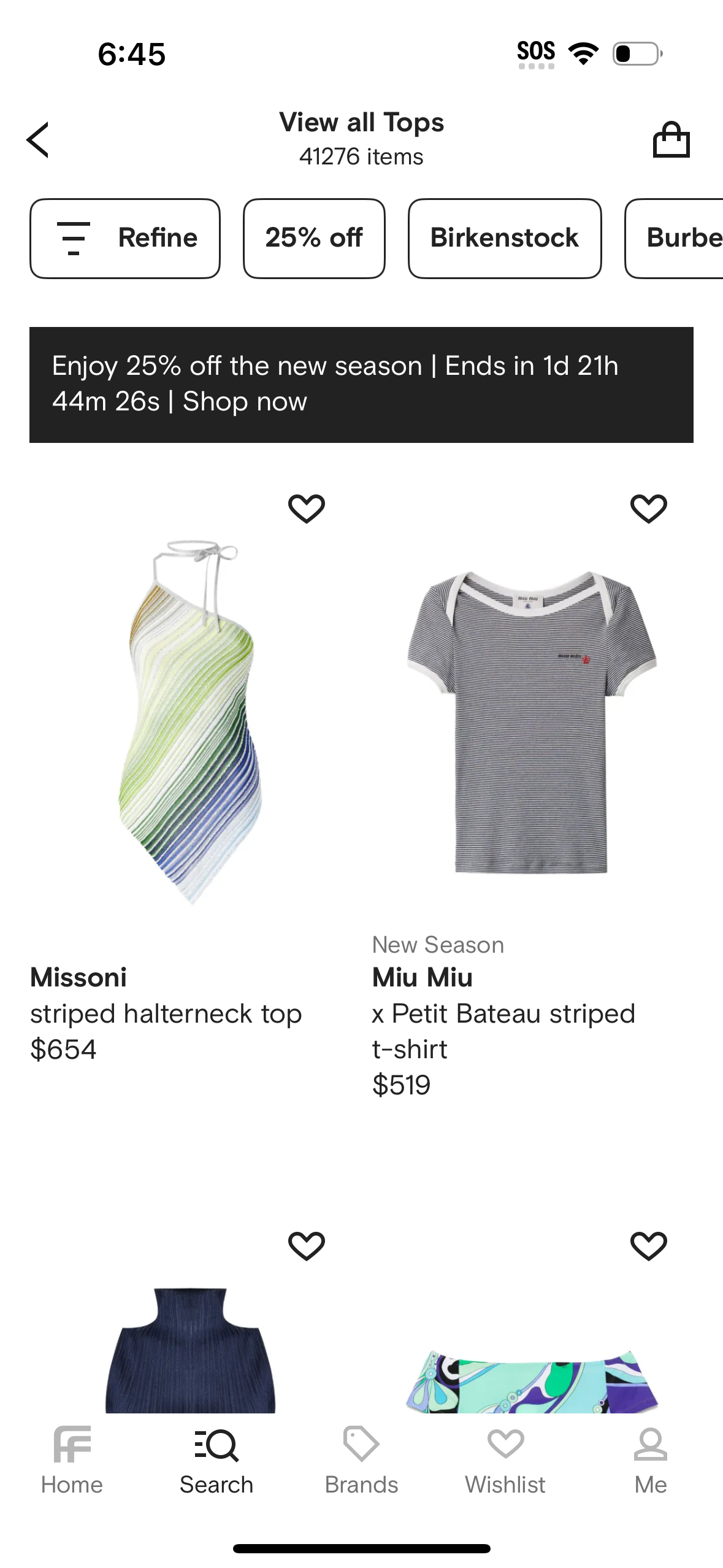Image resolution: width=723 pixels, height=1568 pixels.
Task: Open the Miu Miu striped t-shirt image
Action: click(x=532, y=722)
